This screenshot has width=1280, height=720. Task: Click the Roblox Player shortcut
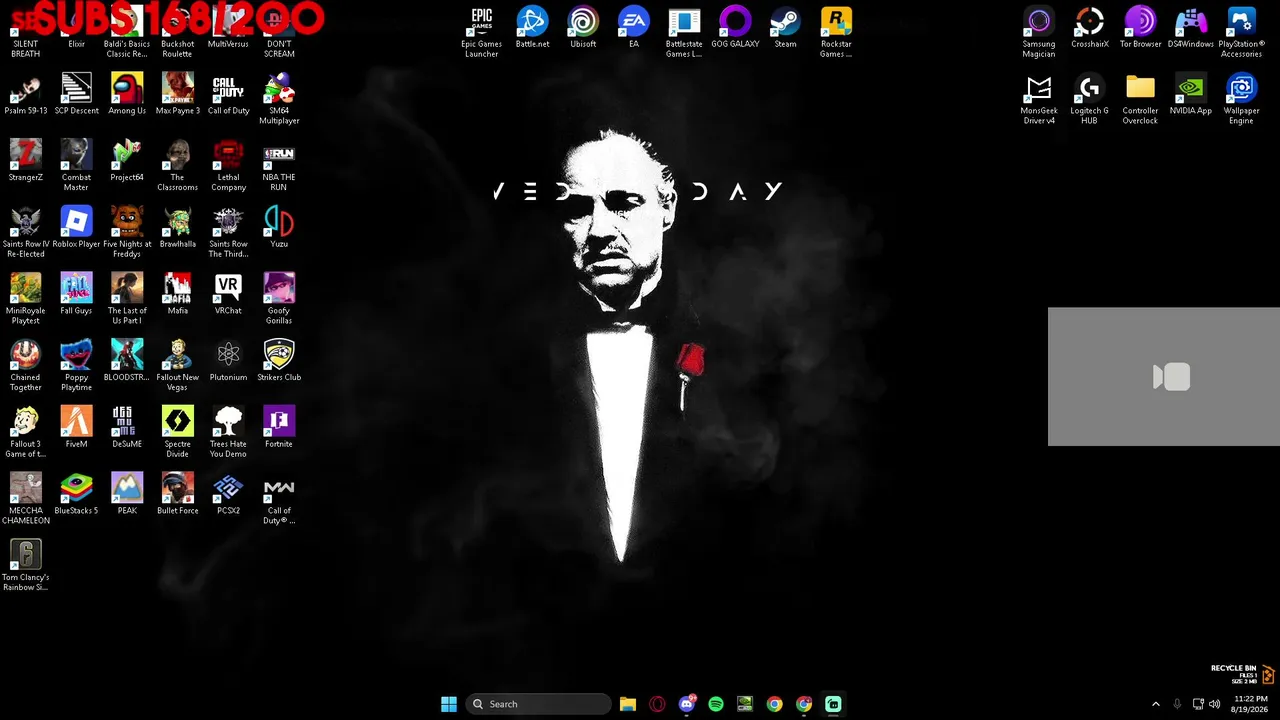[x=76, y=228]
